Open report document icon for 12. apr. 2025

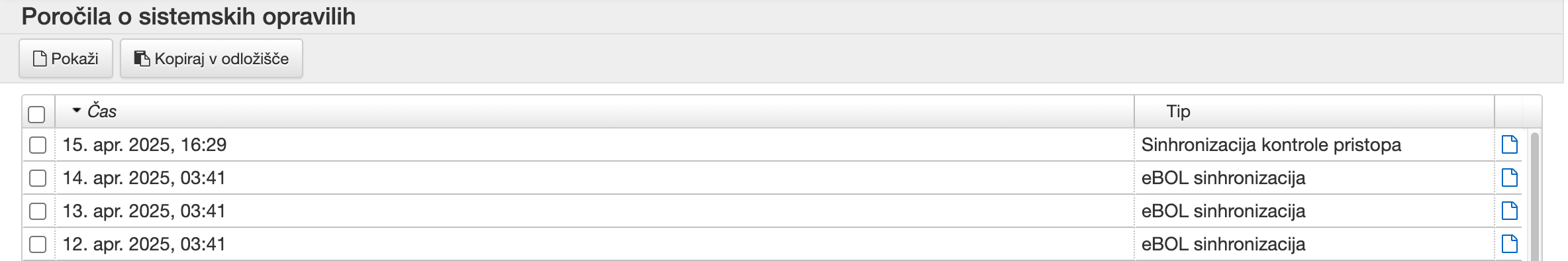(x=1509, y=244)
